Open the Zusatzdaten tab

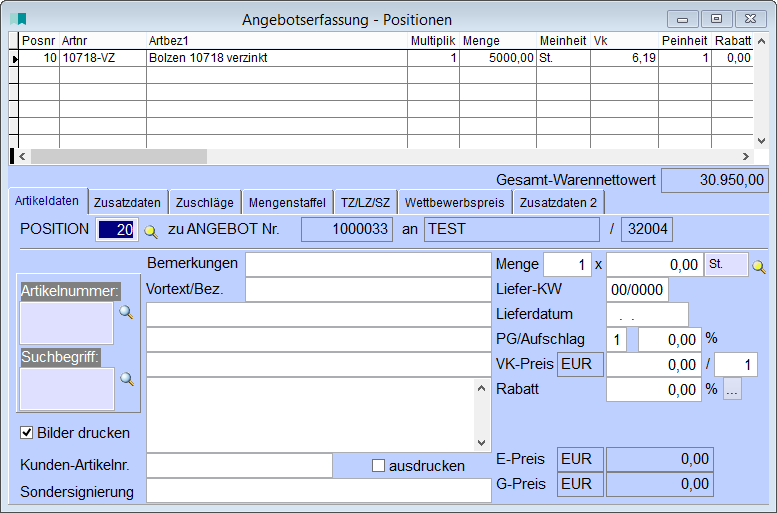pyautogui.click(x=127, y=202)
